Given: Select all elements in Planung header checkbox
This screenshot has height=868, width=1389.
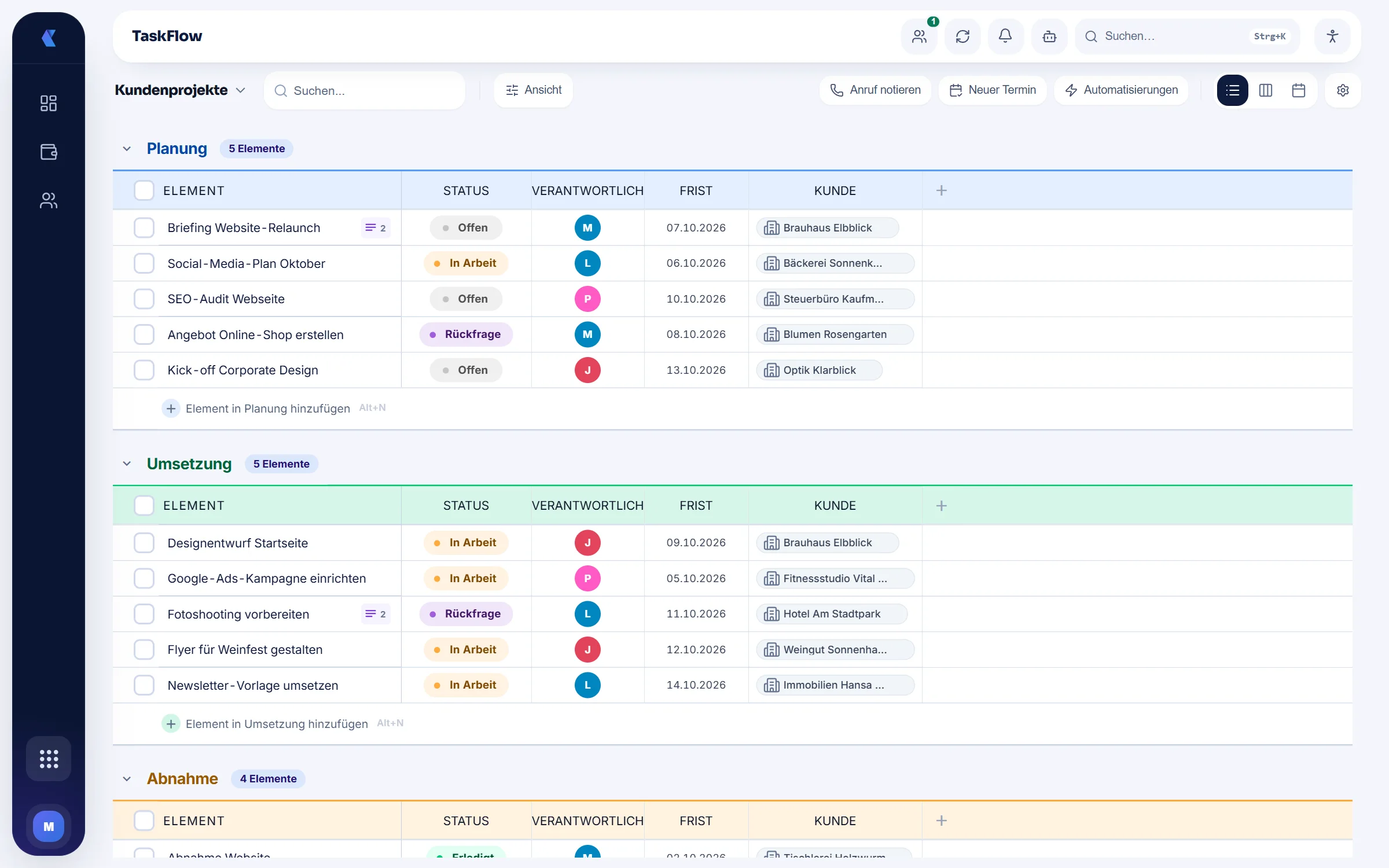Looking at the screenshot, I should coord(144,190).
